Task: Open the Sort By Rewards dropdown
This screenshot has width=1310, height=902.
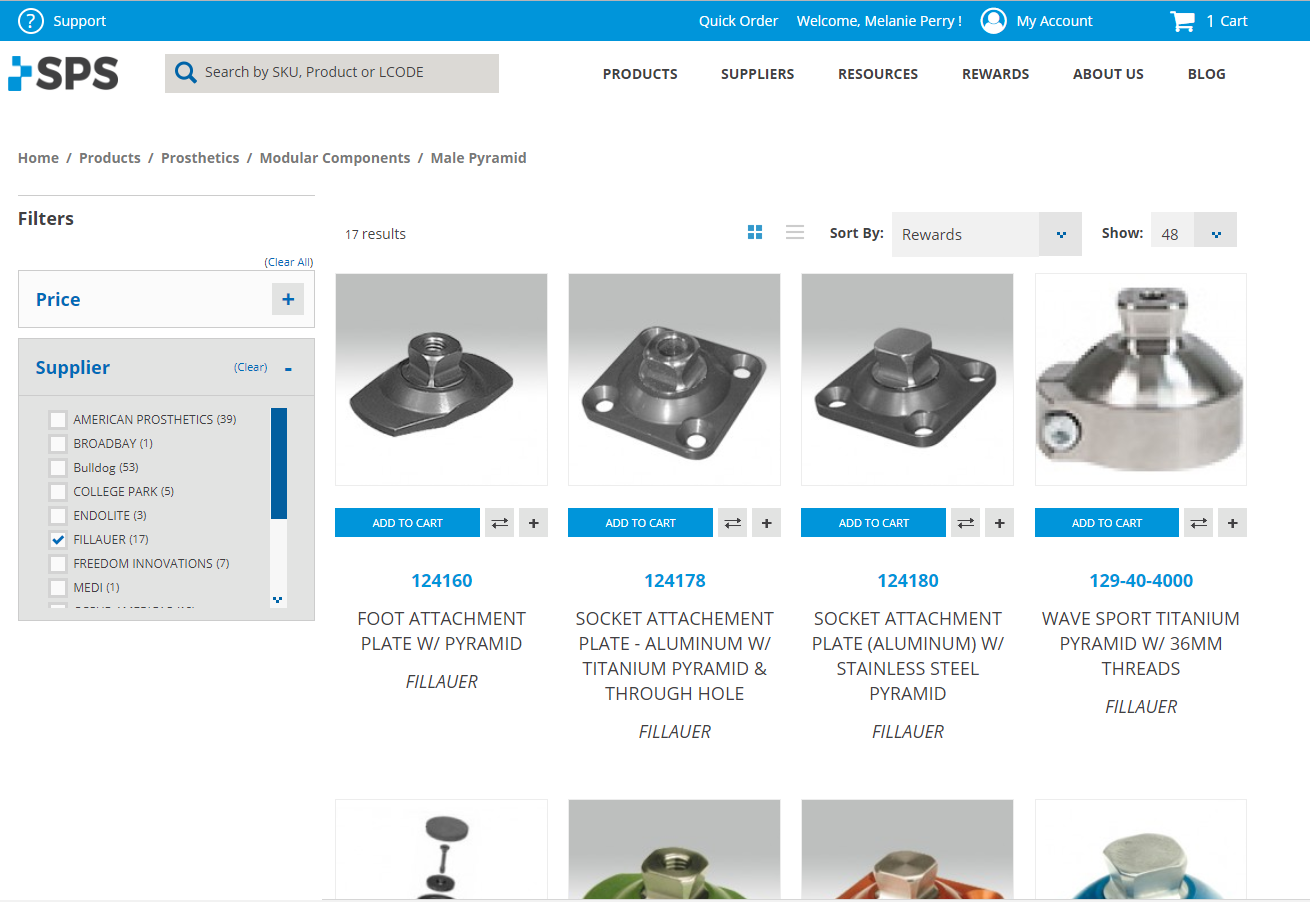Action: click(x=986, y=234)
